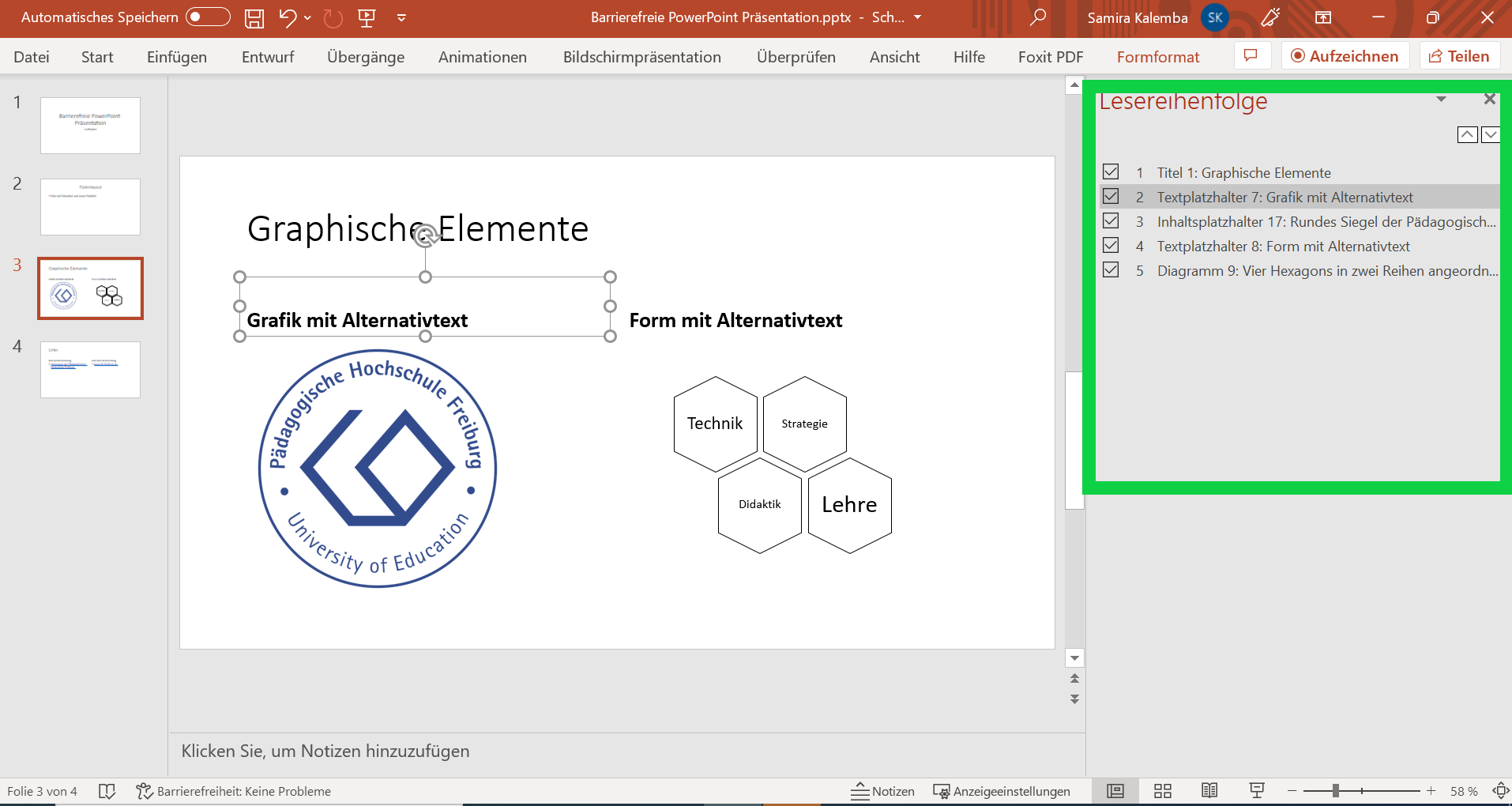The width and height of the screenshot is (1512, 806).
Task: Open Überprüfen tab
Action: (796, 57)
